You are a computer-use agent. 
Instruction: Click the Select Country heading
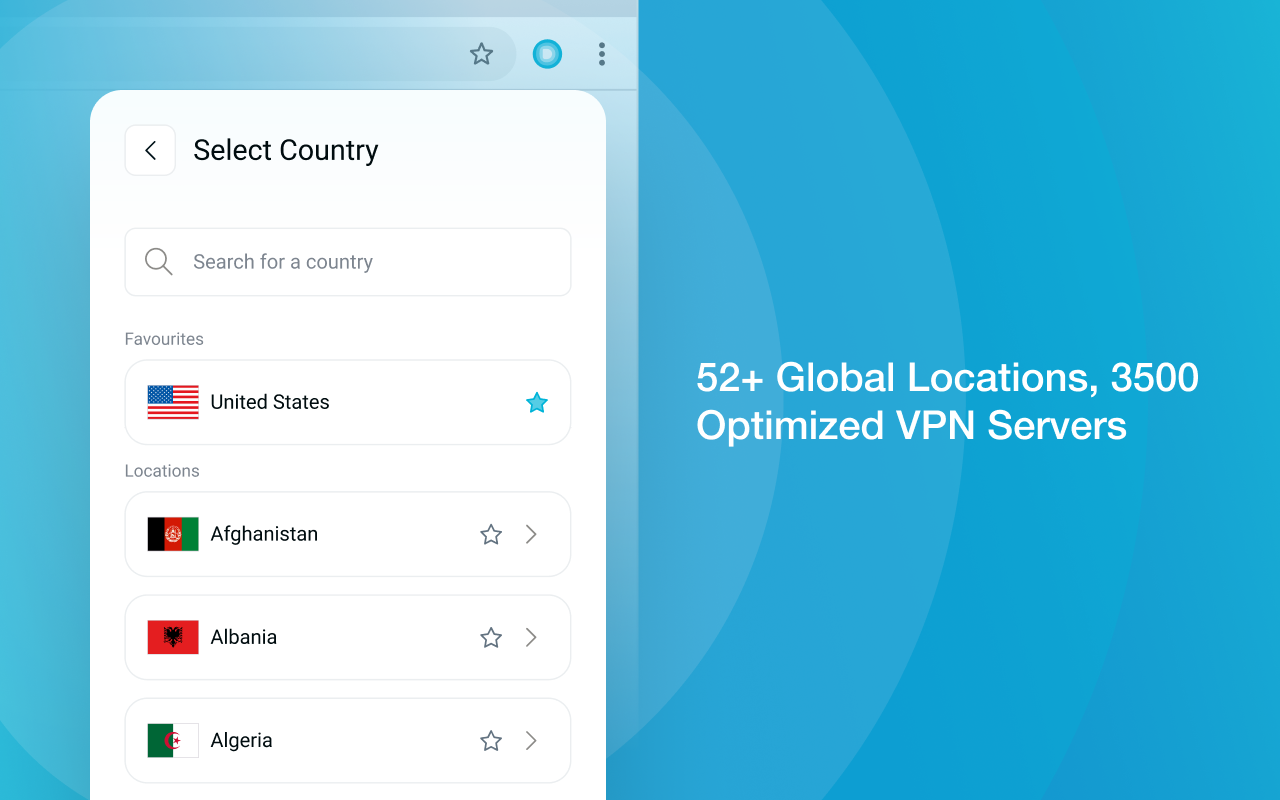point(286,150)
